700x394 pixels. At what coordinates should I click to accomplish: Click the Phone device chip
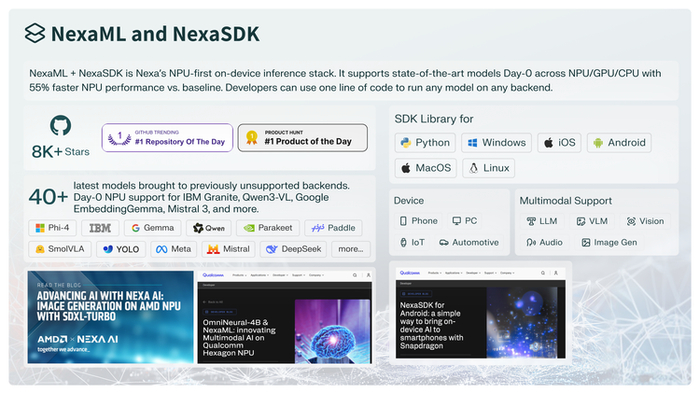[418, 221]
